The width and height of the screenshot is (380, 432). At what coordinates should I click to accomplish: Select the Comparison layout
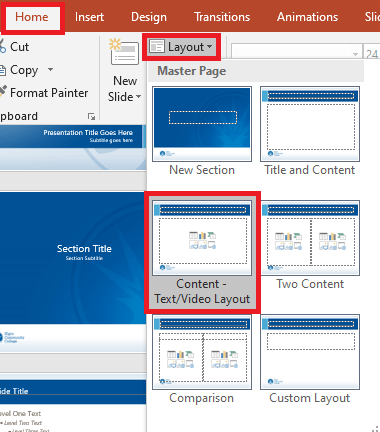pos(202,359)
